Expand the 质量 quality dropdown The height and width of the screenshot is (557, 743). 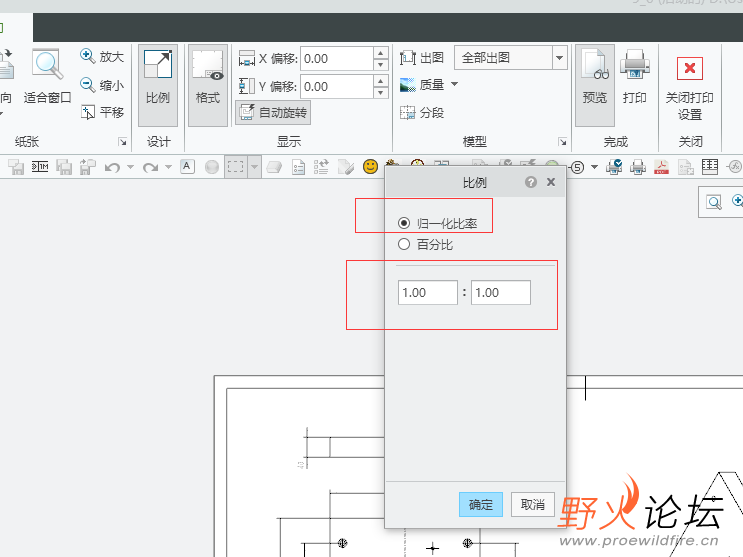(454, 84)
